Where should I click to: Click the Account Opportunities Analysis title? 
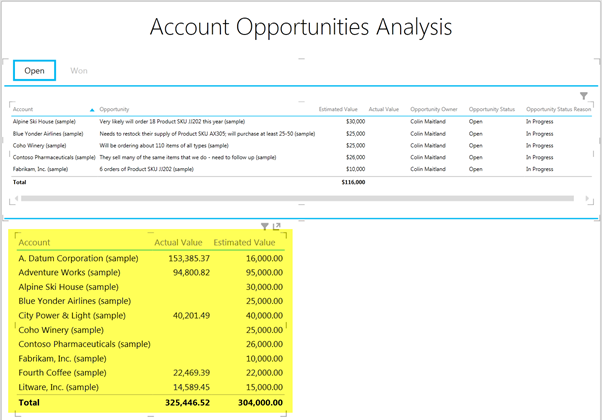click(x=300, y=27)
